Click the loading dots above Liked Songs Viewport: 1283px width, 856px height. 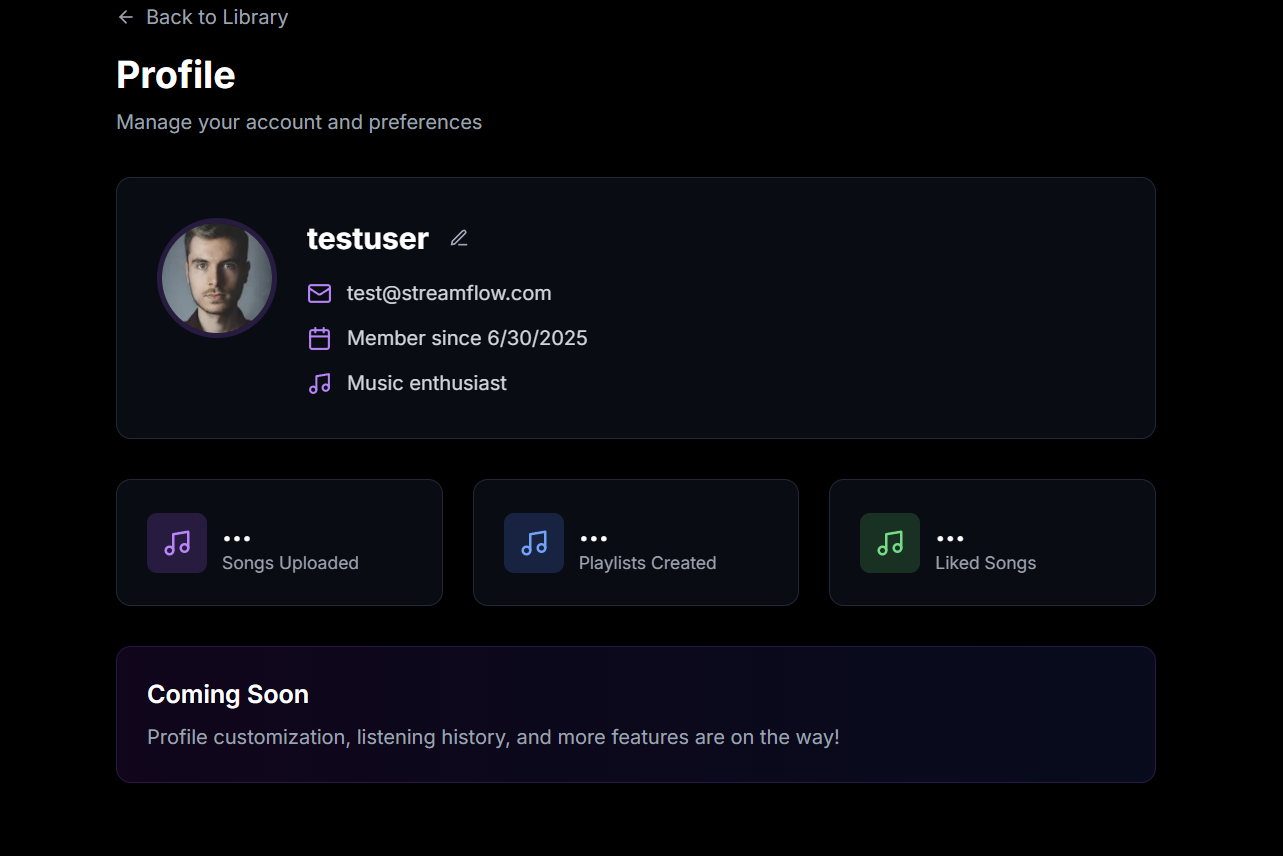click(x=950, y=539)
